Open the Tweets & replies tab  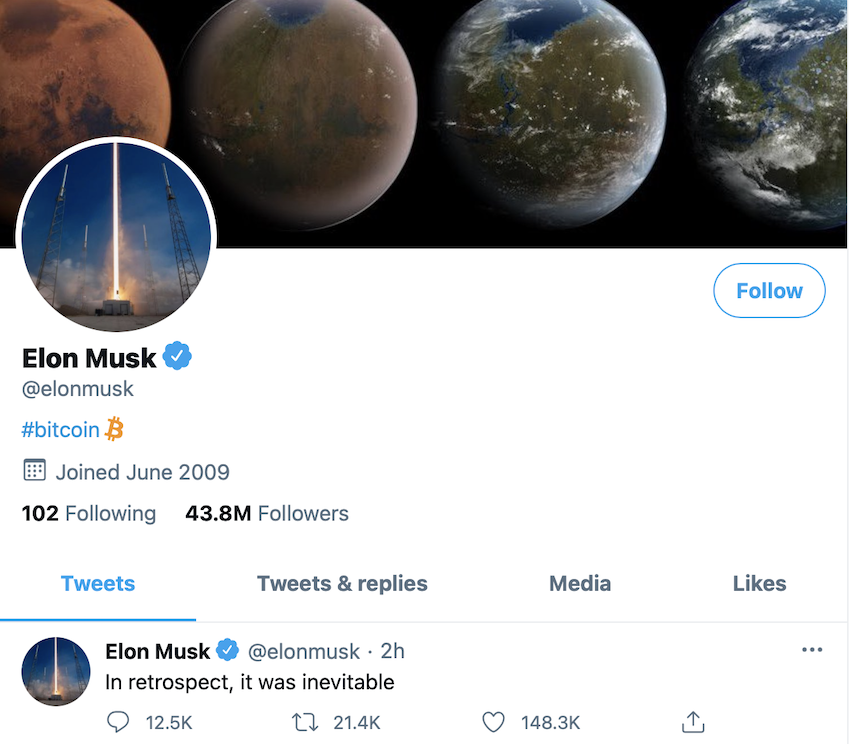tap(342, 584)
